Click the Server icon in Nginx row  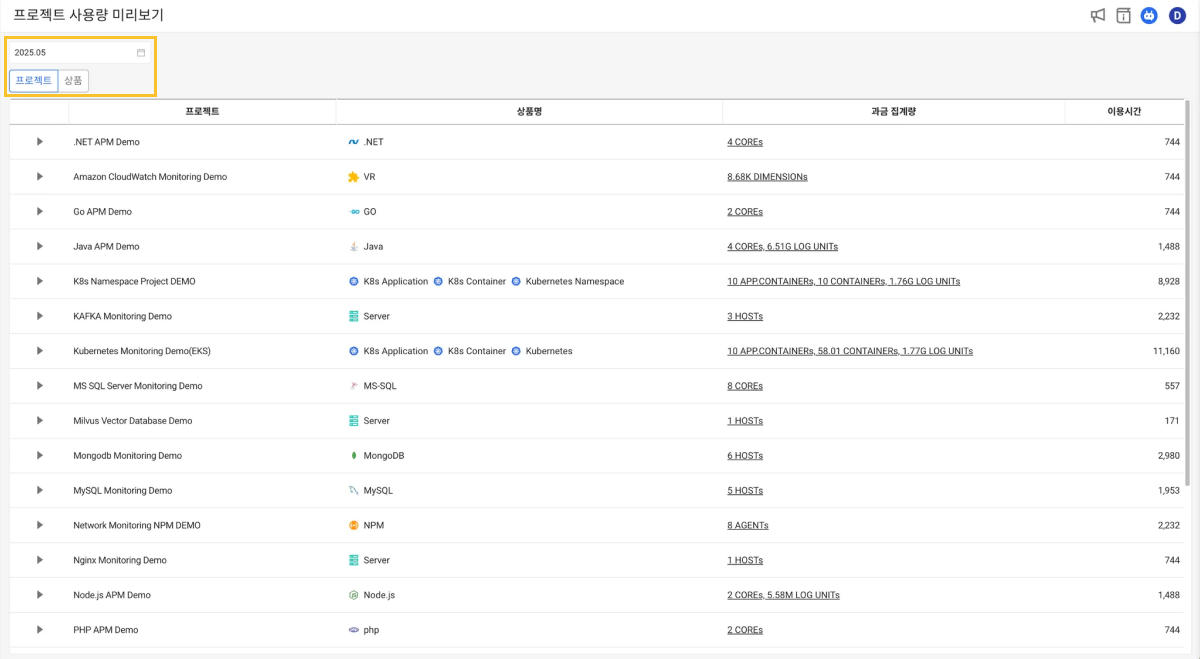pos(353,560)
